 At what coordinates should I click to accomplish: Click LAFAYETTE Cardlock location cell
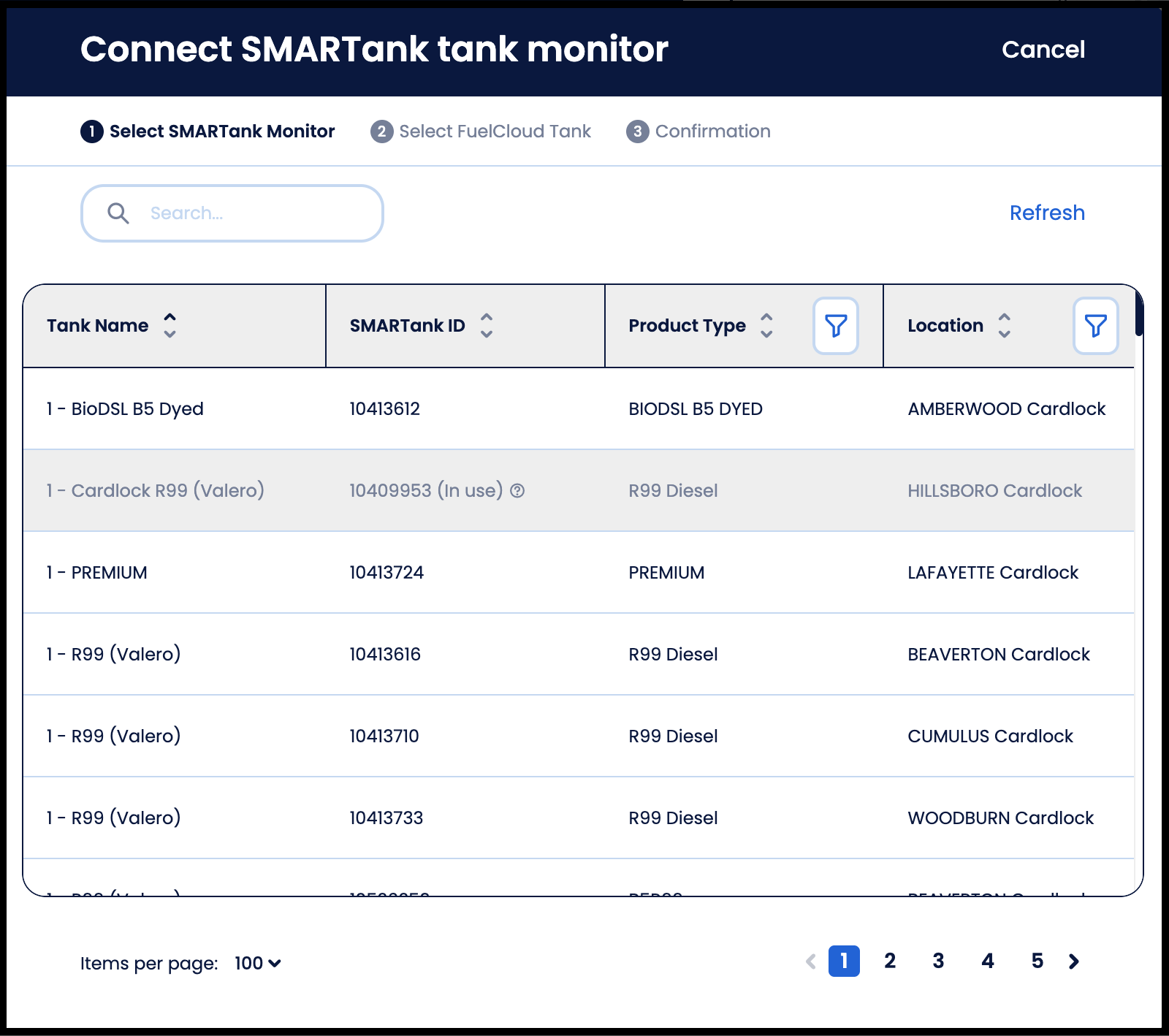click(x=993, y=573)
